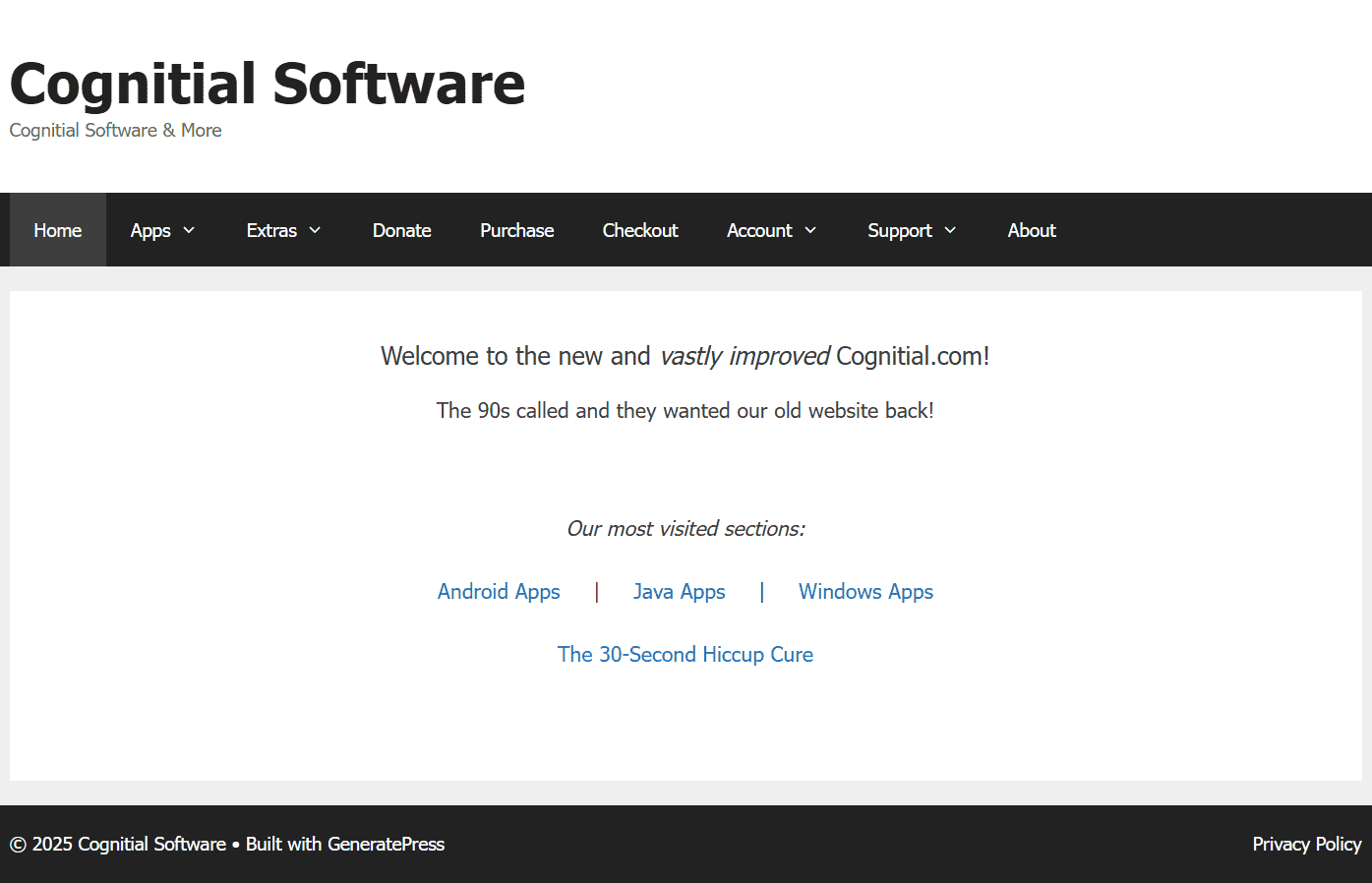This screenshot has height=883, width=1372.
Task: Open the Home menu item
Action: (58, 230)
